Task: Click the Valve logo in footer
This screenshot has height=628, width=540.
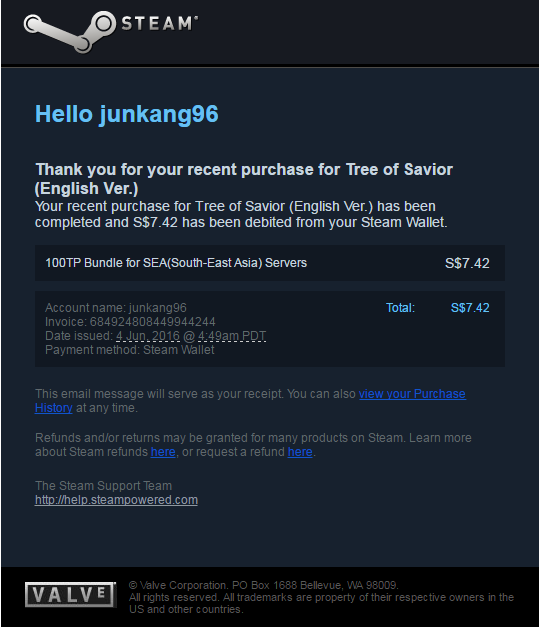Action: [x=71, y=594]
